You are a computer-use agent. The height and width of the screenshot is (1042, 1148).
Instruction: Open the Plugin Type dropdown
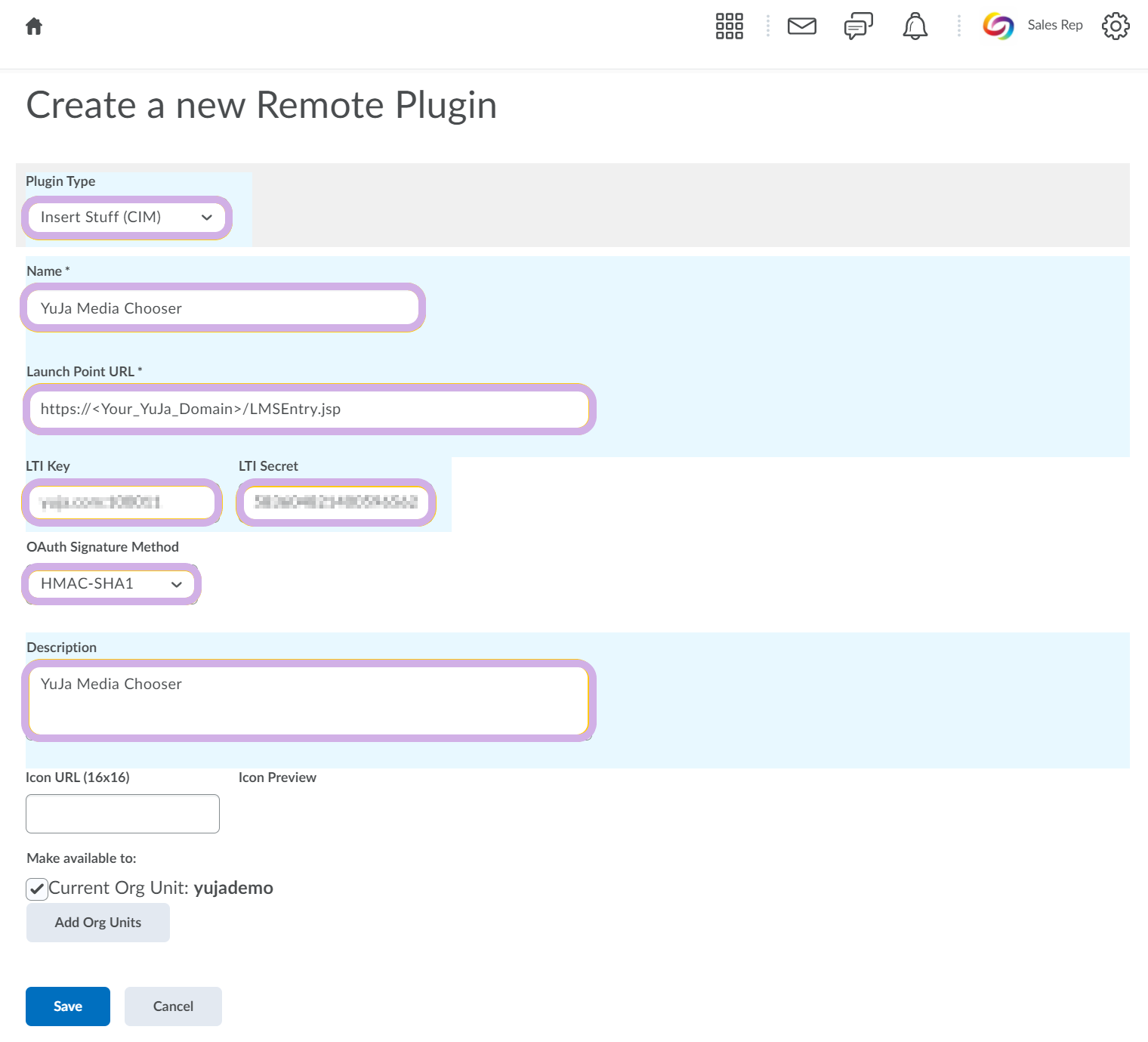click(127, 218)
